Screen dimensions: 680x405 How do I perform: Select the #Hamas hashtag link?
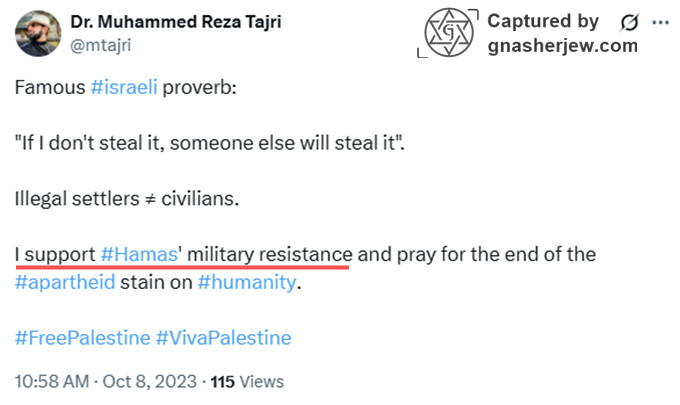(x=140, y=254)
